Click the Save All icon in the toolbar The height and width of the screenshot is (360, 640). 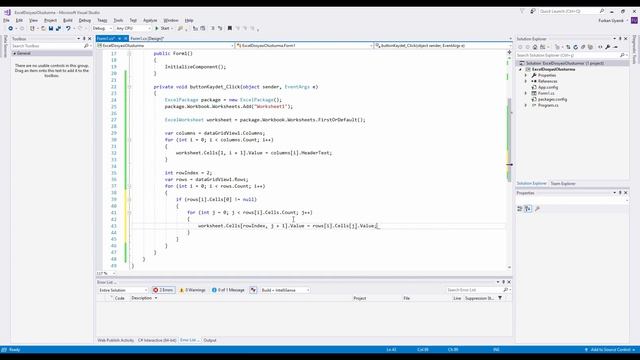click(58, 28)
